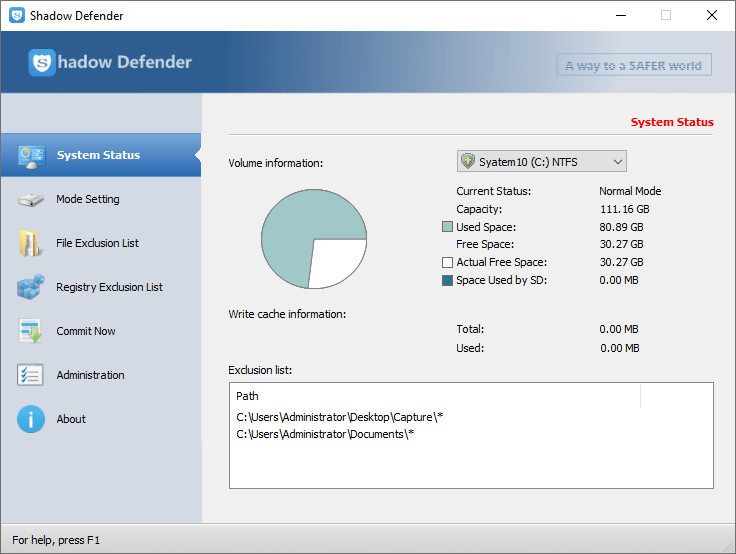Screen dimensions: 736x554
Task: Select the Documents exclusion path row
Action: point(325,434)
